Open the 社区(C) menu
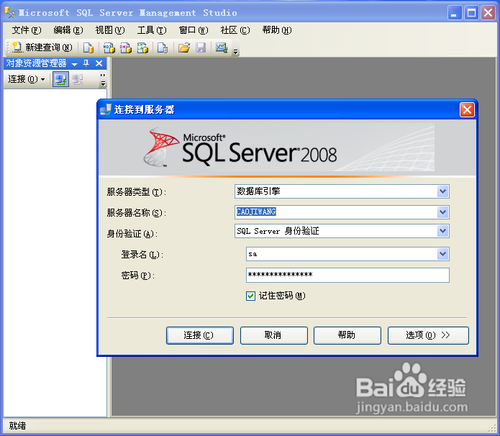This screenshot has width=500, height=436. 235,30
